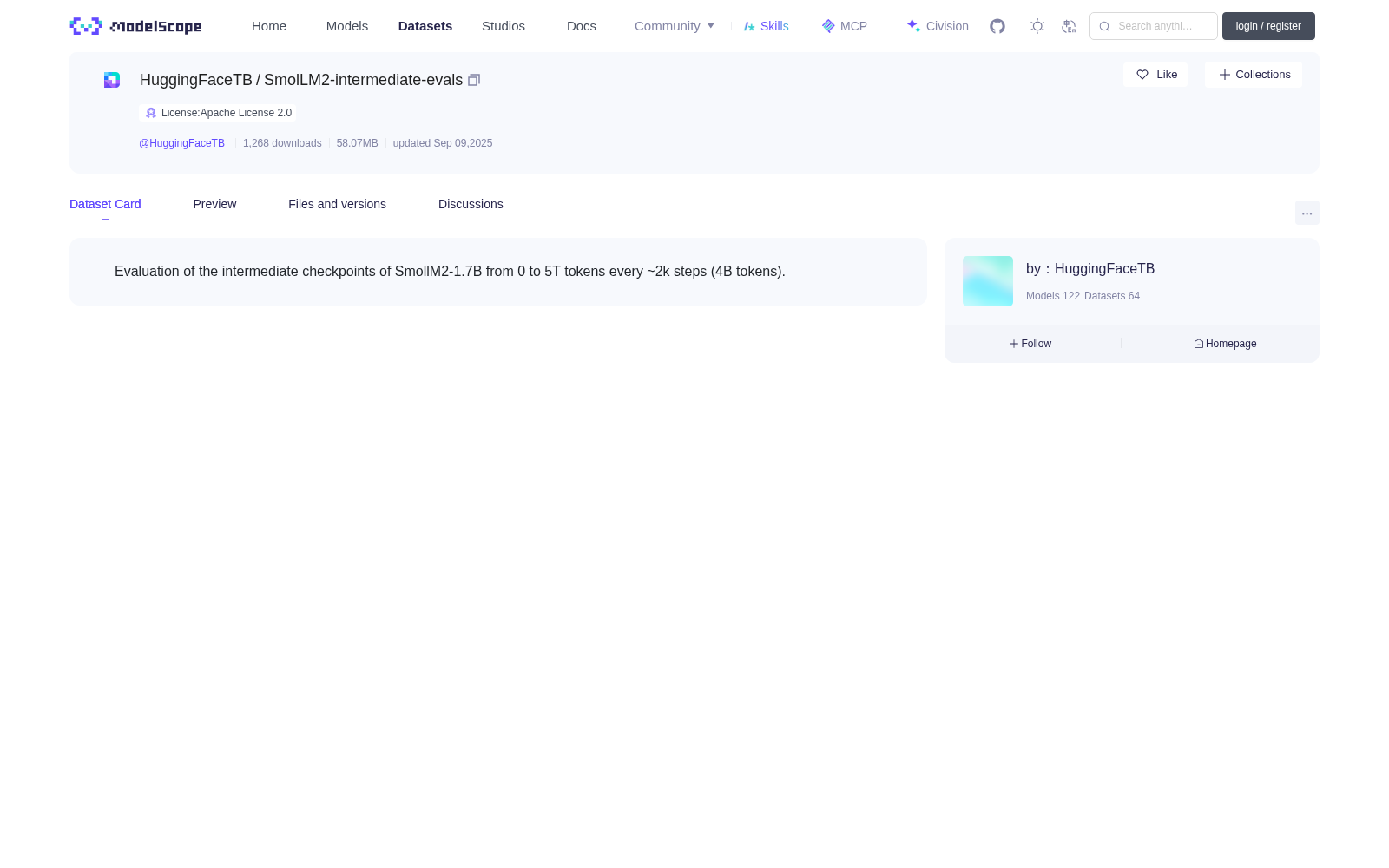Open the Datasets menu item
1389x868 pixels.
tap(425, 26)
